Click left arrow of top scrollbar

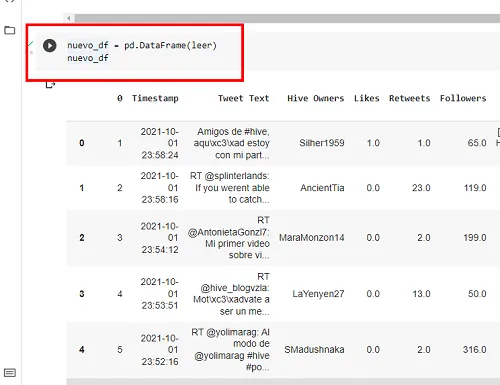click(69, 18)
